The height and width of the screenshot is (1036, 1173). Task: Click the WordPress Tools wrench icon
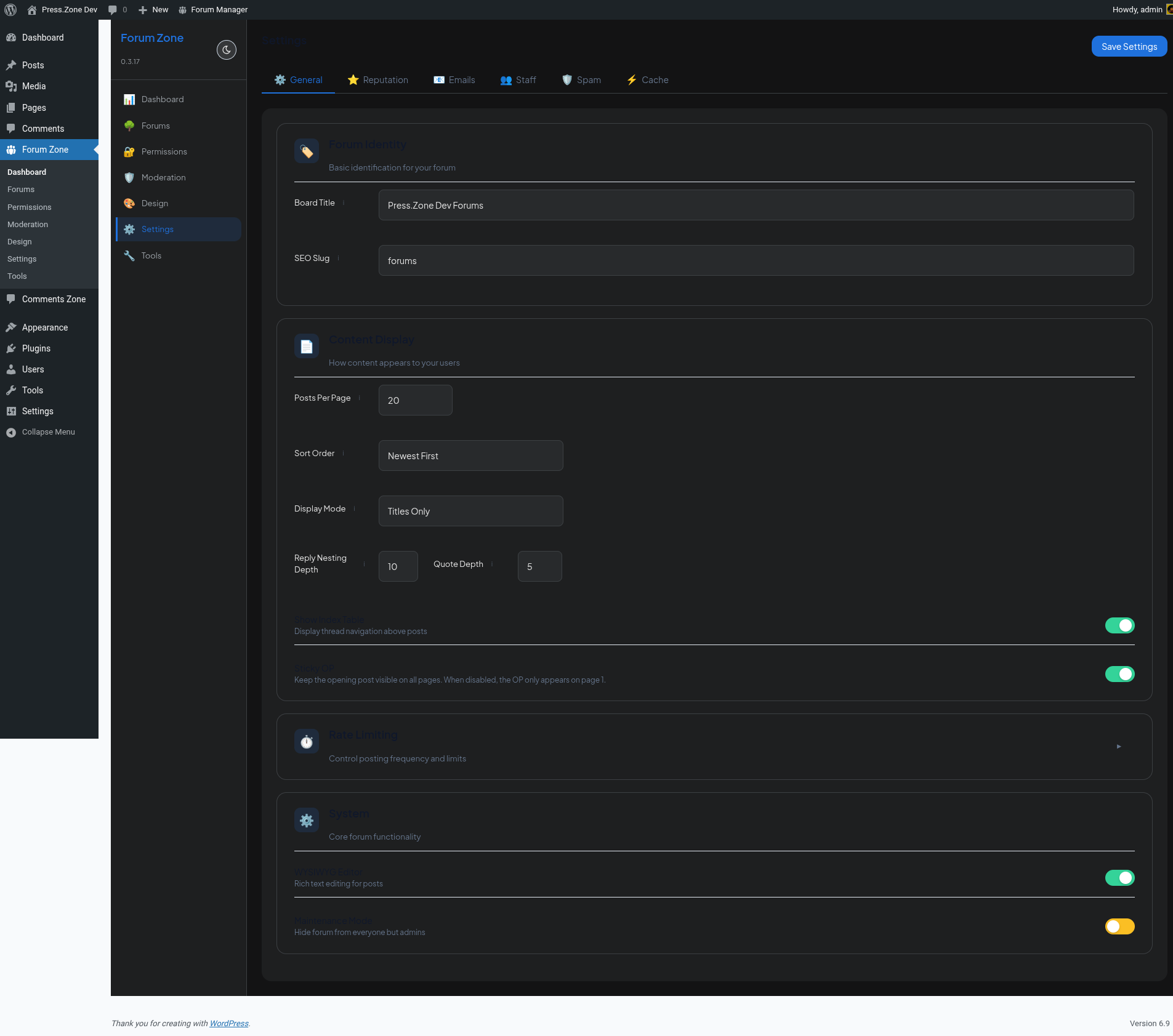coord(11,390)
